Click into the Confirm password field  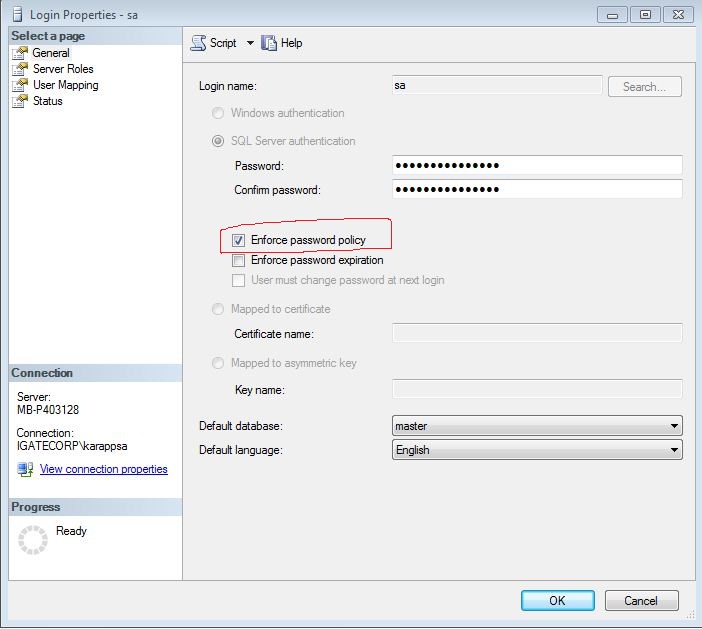pos(537,189)
